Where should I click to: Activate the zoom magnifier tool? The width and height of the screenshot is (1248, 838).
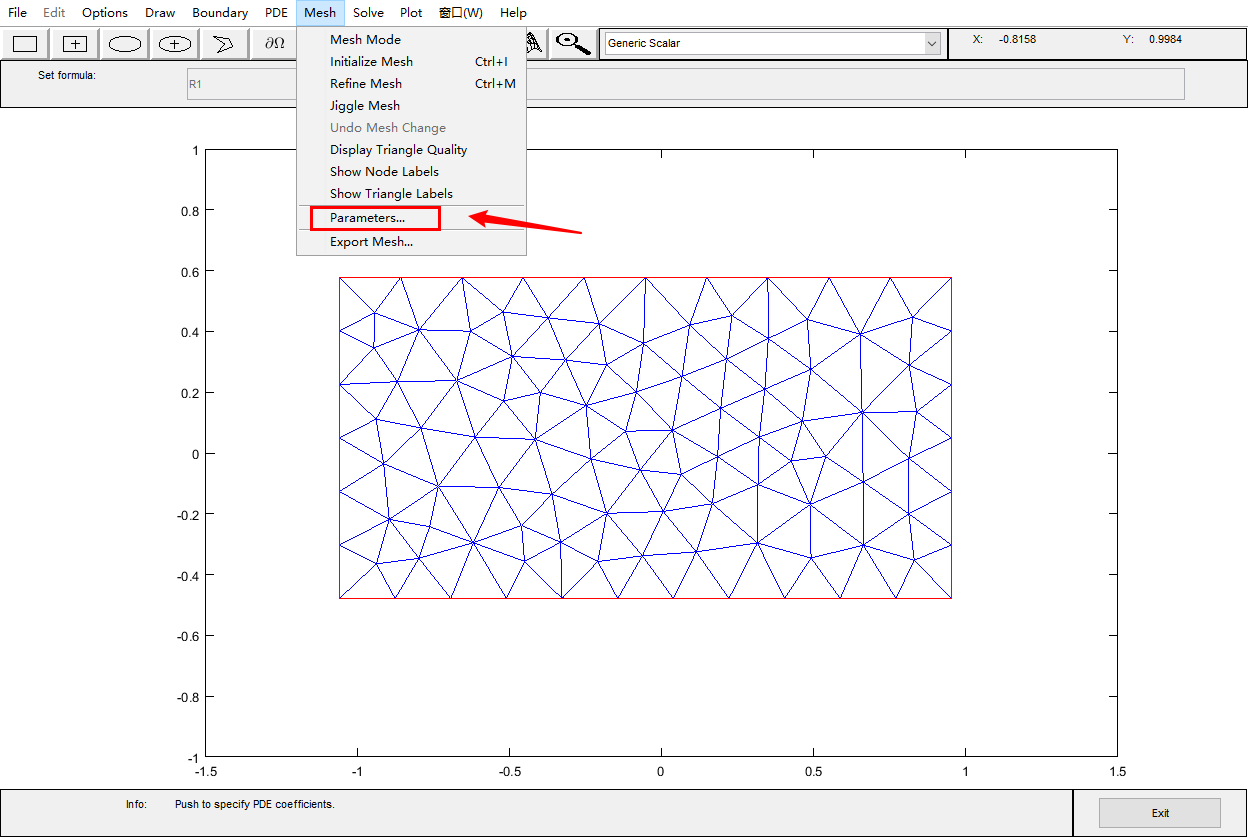click(572, 43)
